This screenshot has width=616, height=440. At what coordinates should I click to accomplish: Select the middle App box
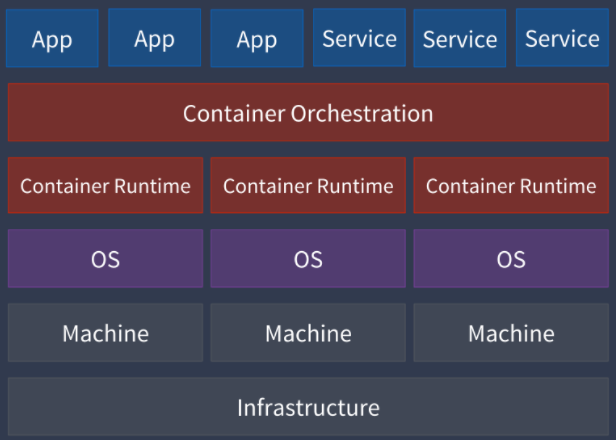tap(154, 39)
